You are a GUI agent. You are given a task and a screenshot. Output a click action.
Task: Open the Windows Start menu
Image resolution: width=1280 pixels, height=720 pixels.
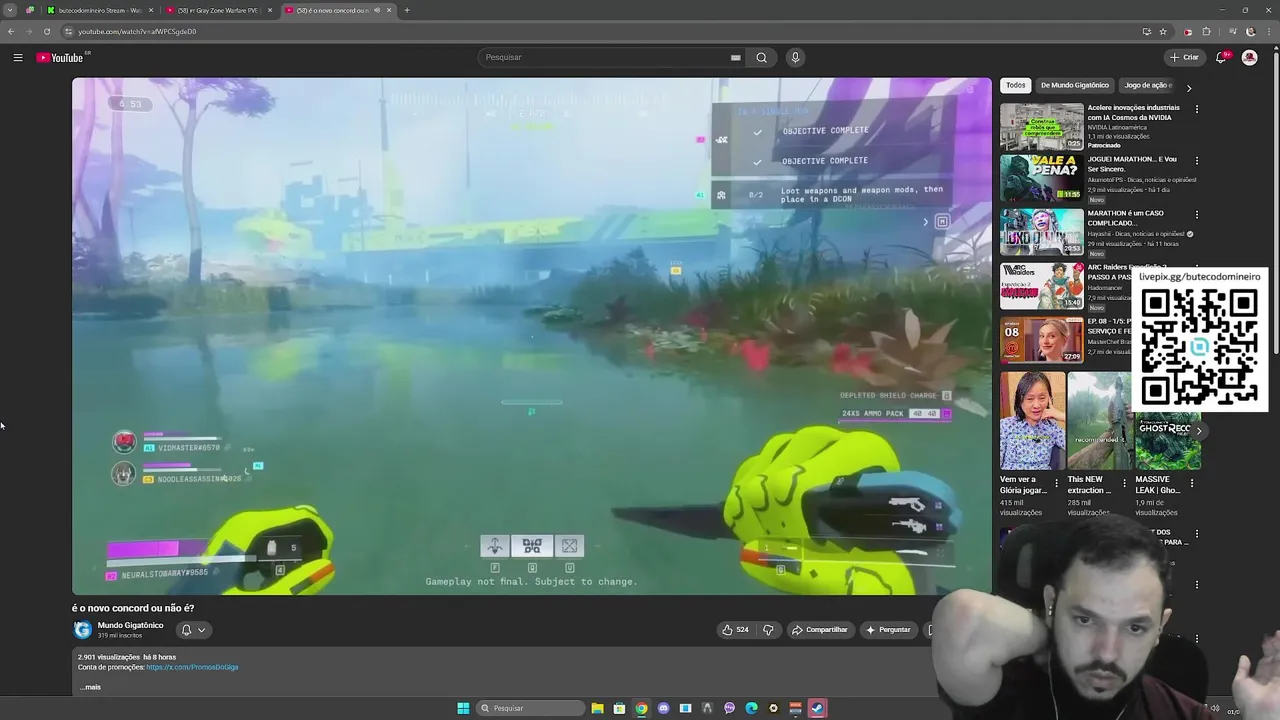(463, 708)
